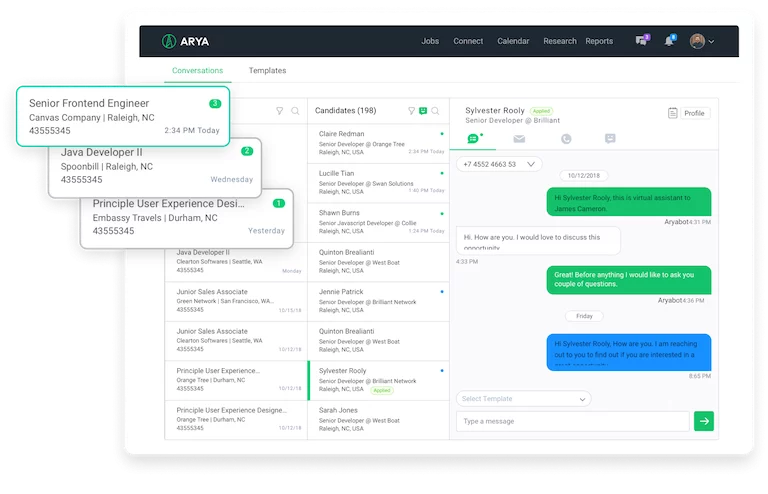Open the candidates filter funnel icon
The height and width of the screenshot is (494, 768).
(x=411, y=111)
